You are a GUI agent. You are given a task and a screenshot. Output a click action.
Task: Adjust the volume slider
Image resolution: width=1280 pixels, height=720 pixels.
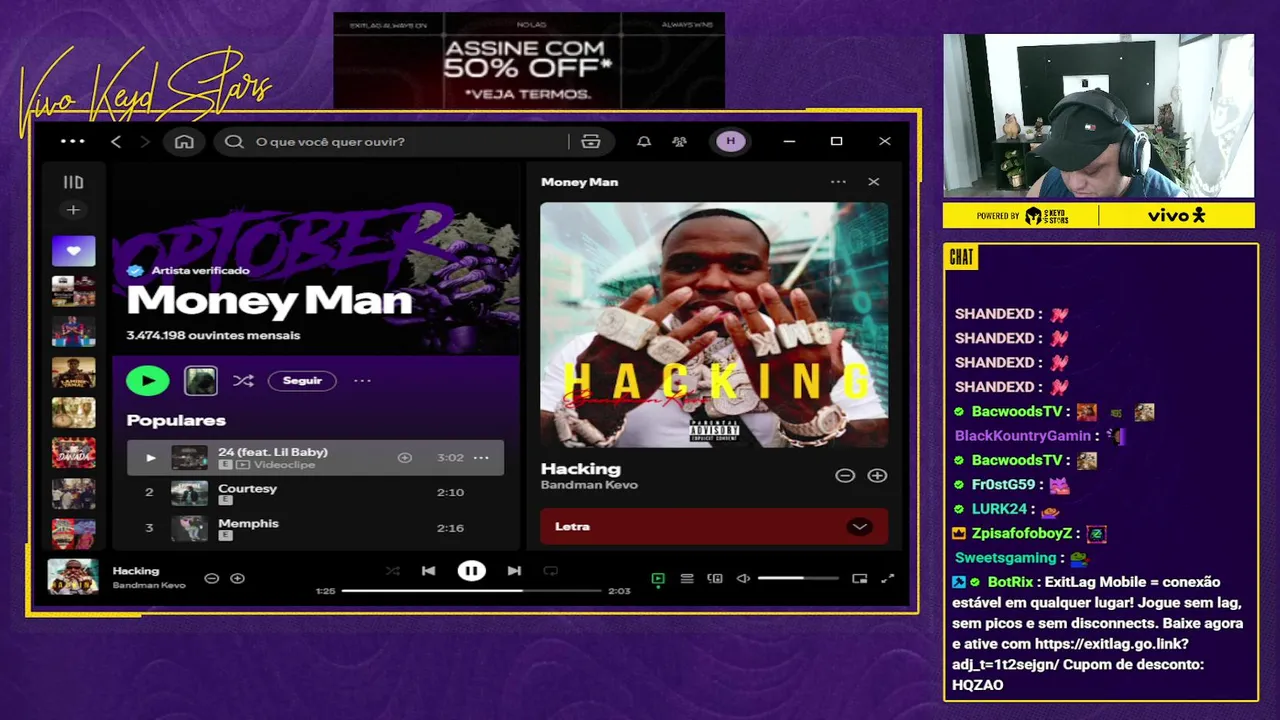pyautogui.click(x=798, y=578)
